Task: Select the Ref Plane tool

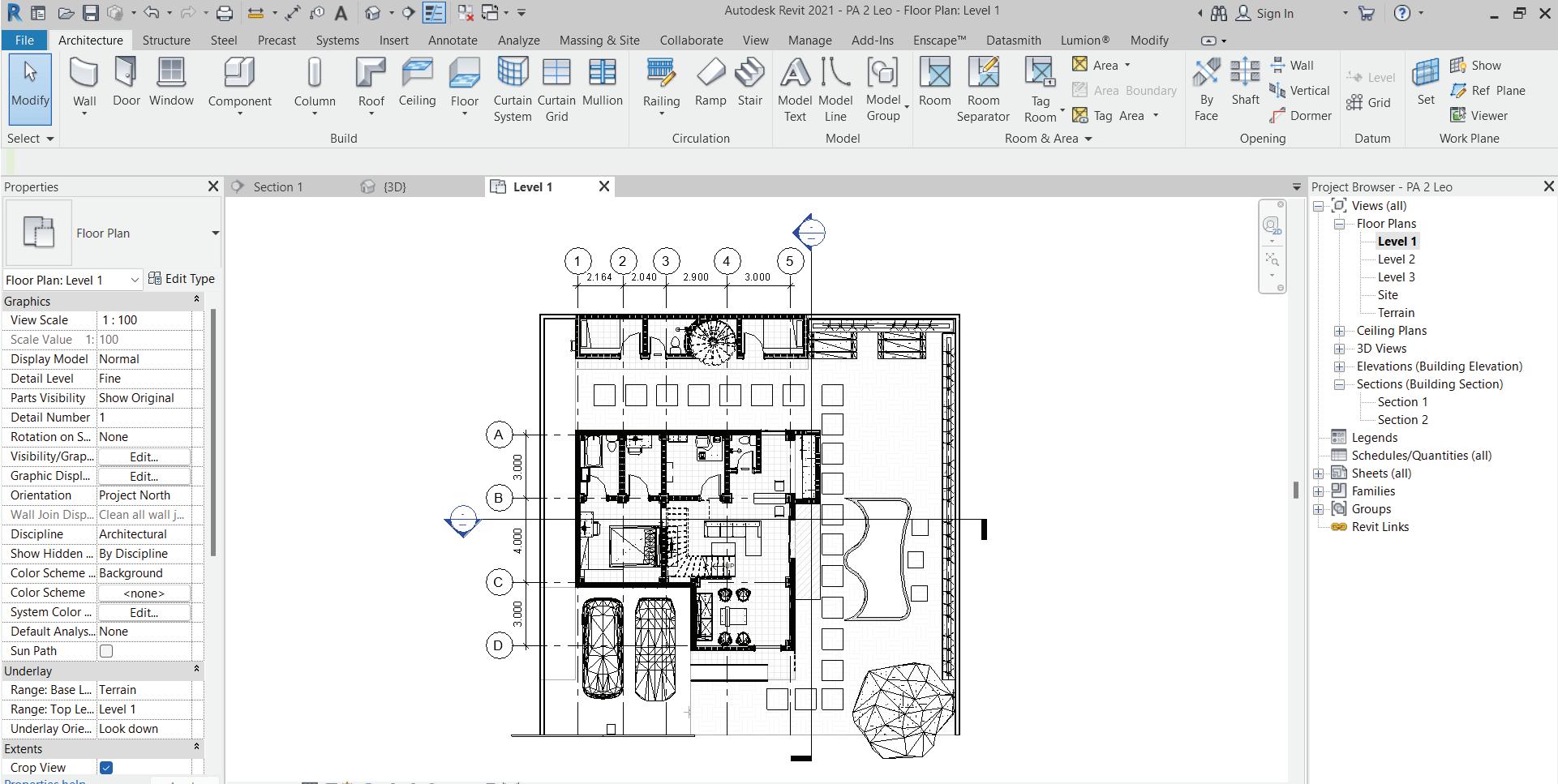Action: point(1487,90)
